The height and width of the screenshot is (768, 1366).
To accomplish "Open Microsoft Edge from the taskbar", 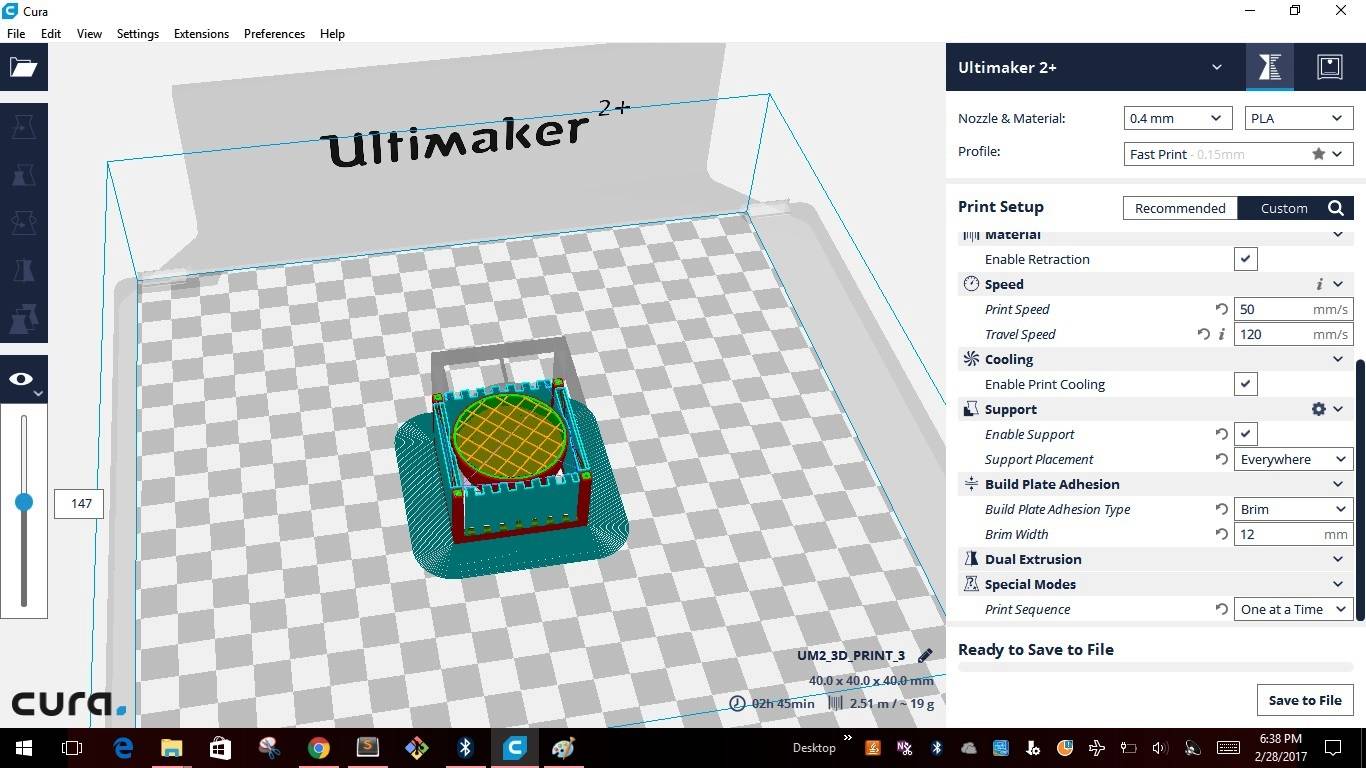I will [x=123, y=748].
